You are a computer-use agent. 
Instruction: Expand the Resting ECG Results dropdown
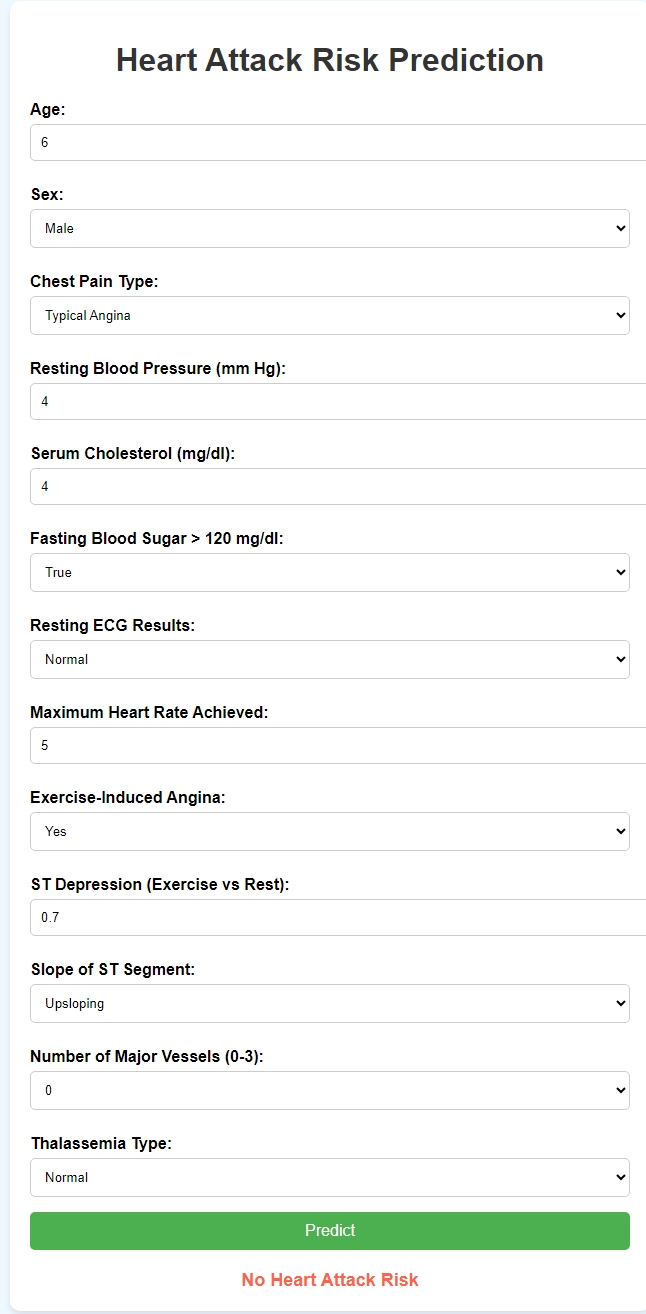pyautogui.click(x=330, y=660)
